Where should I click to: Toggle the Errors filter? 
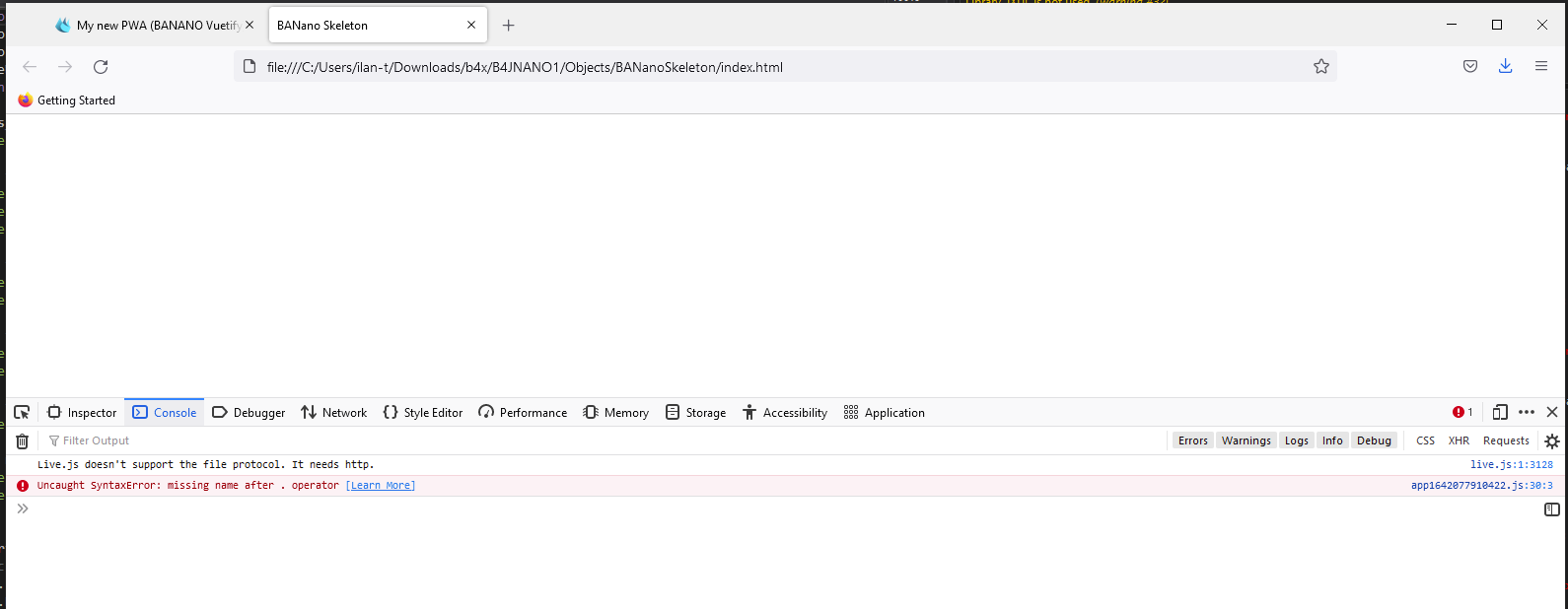pyautogui.click(x=1193, y=440)
